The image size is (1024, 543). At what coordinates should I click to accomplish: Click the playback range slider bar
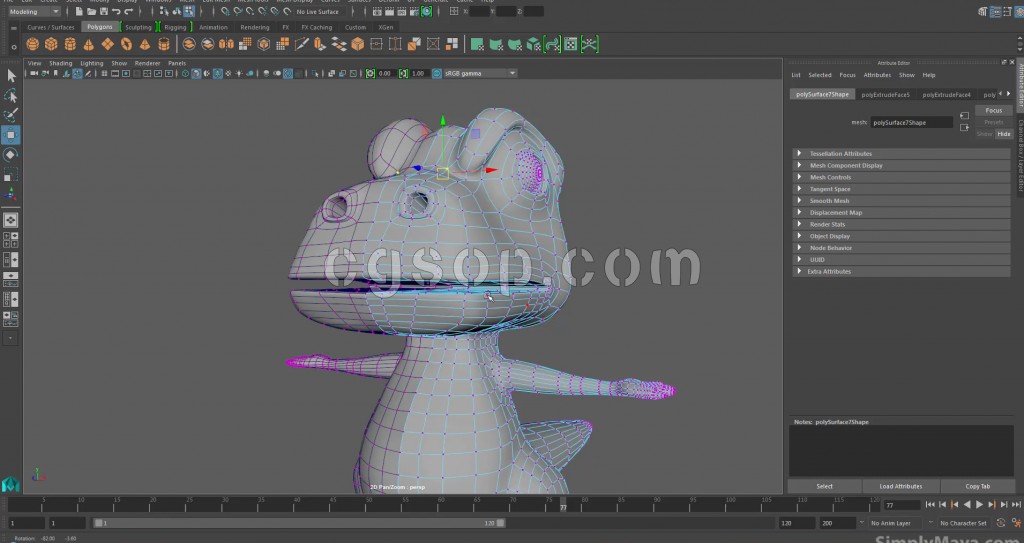click(x=299, y=523)
